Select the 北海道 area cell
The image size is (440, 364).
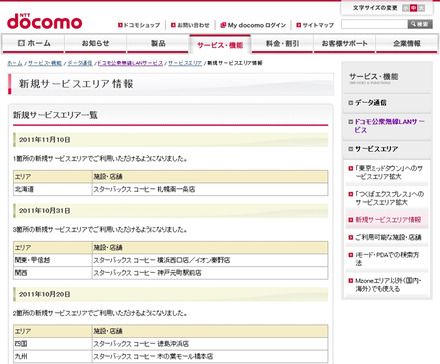[52, 189]
